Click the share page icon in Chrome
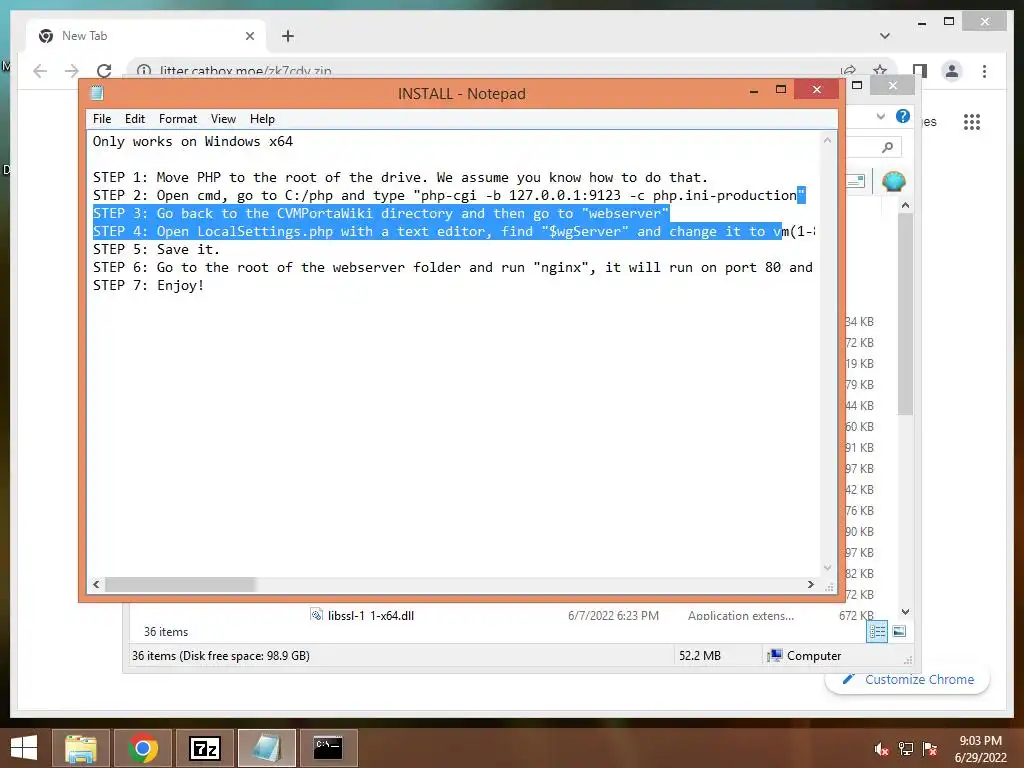1024x768 pixels. pyautogui.click(x=848, y=71)
